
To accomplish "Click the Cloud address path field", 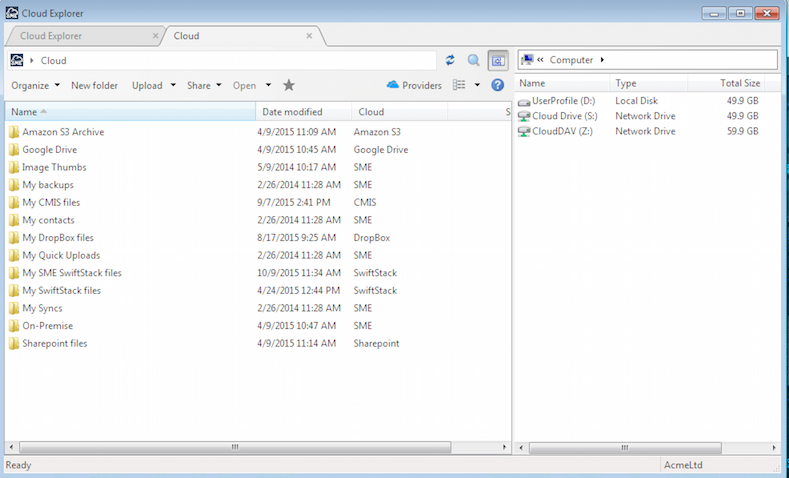I will 230,61.
